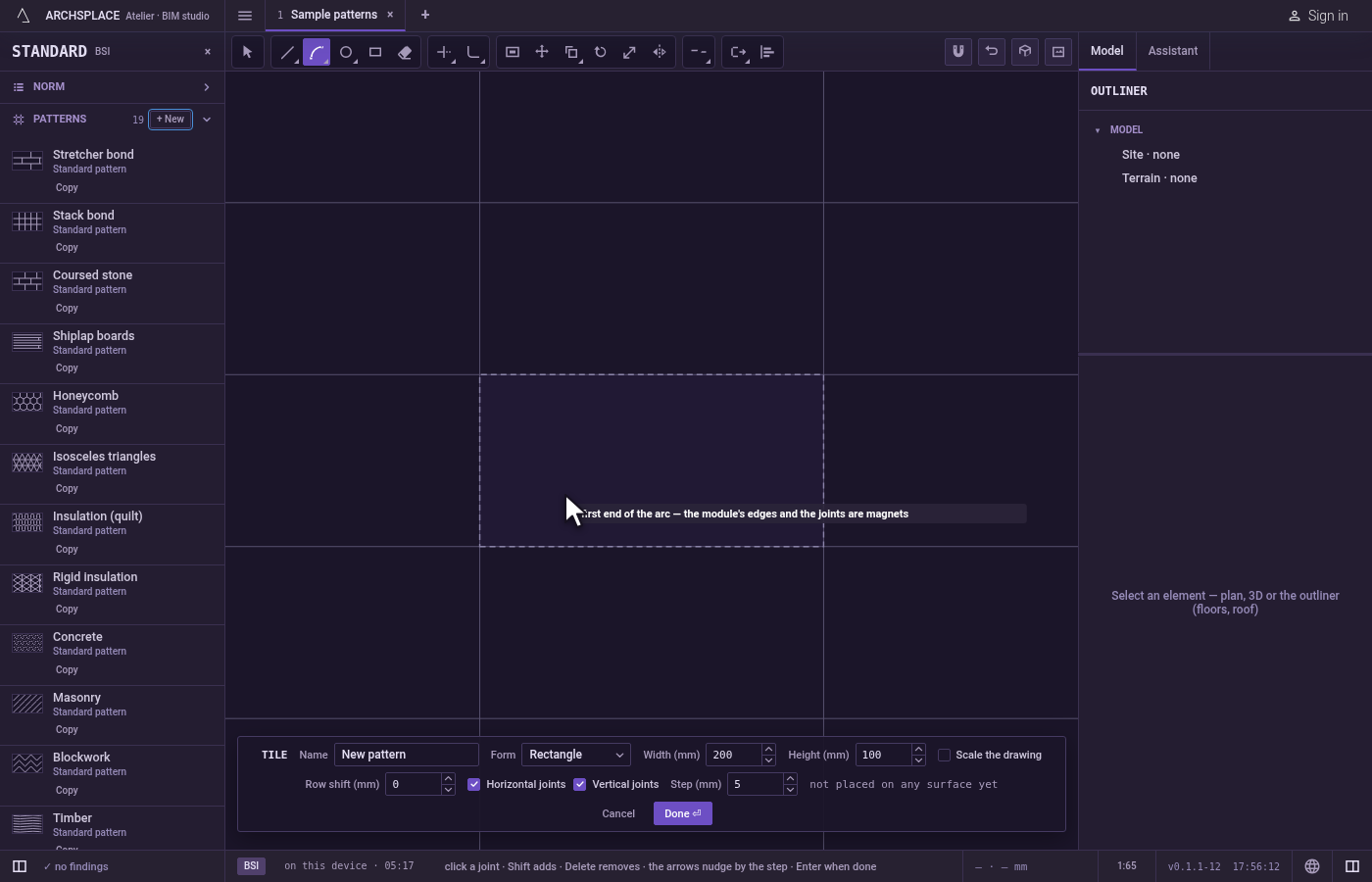Toggle the left sidebar panel icon in status bar
The height and width of the screenshot is (882, 1372).
coord(20,866)
